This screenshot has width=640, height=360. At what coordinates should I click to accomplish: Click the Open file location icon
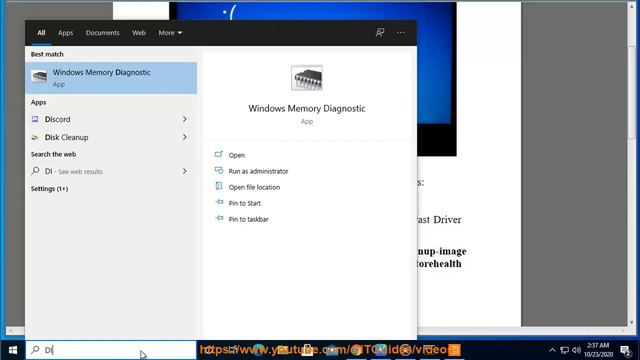[219, 187]
